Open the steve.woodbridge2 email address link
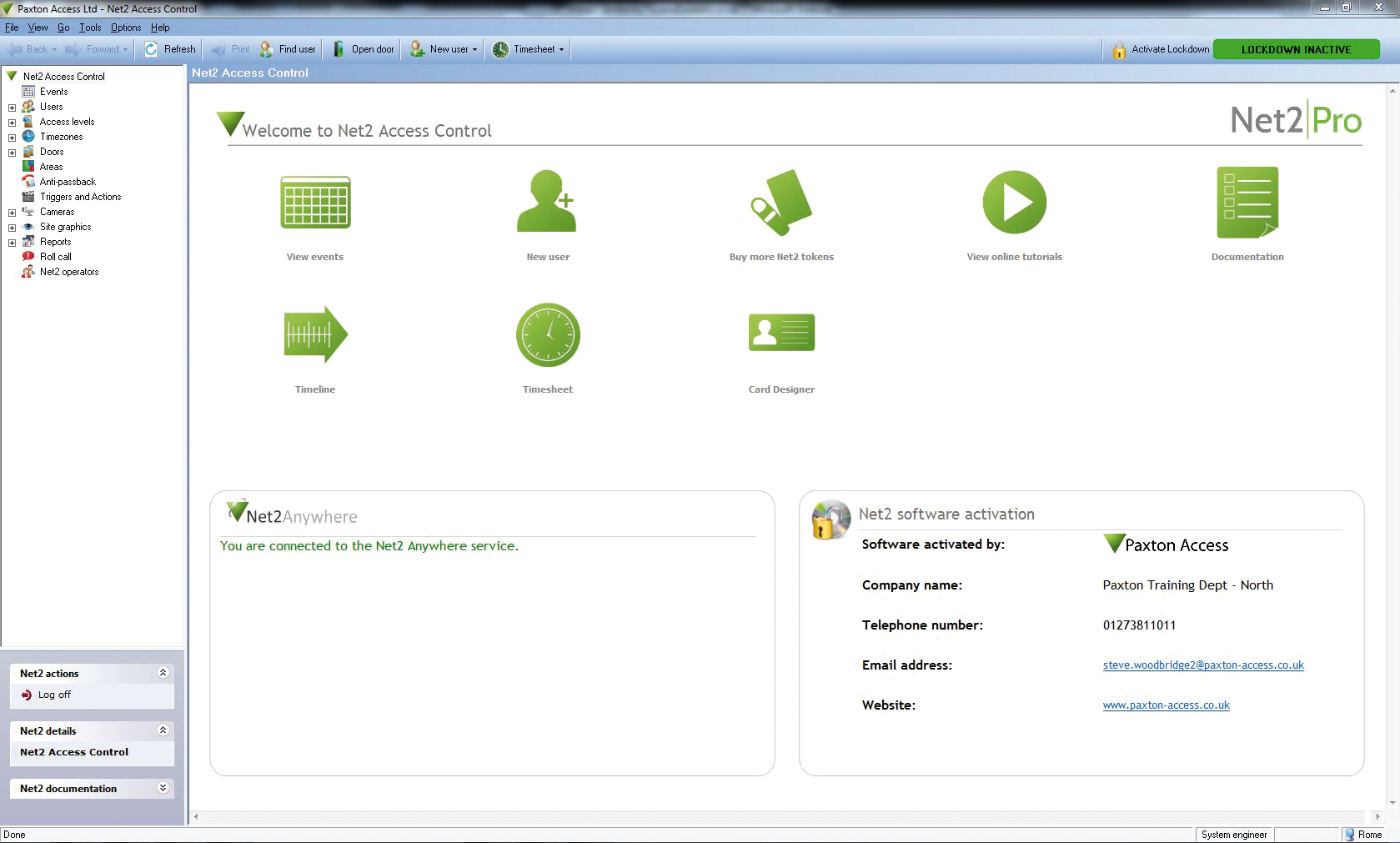The height and width of the screenshot is (843, 1400). [1203, 665]
